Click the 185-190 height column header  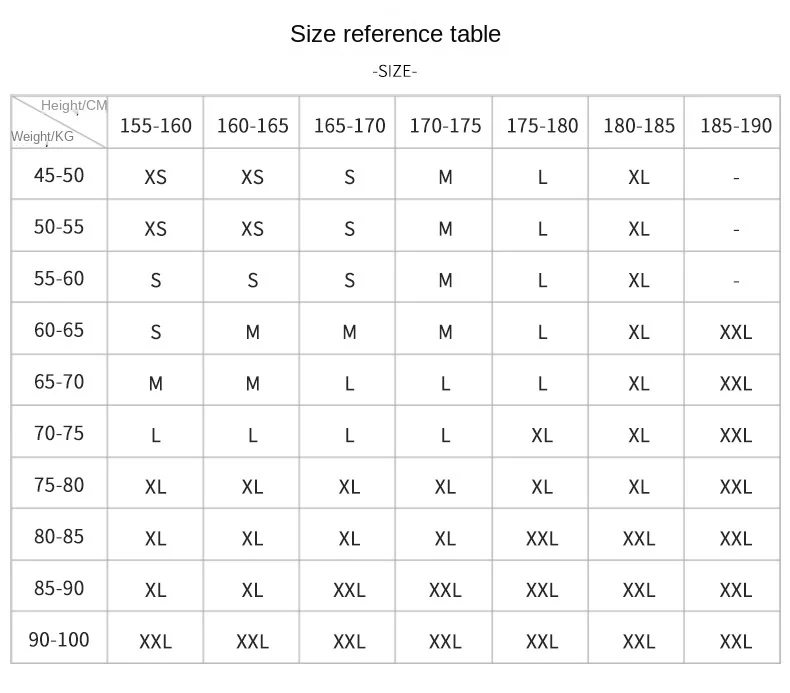[736, 126]
